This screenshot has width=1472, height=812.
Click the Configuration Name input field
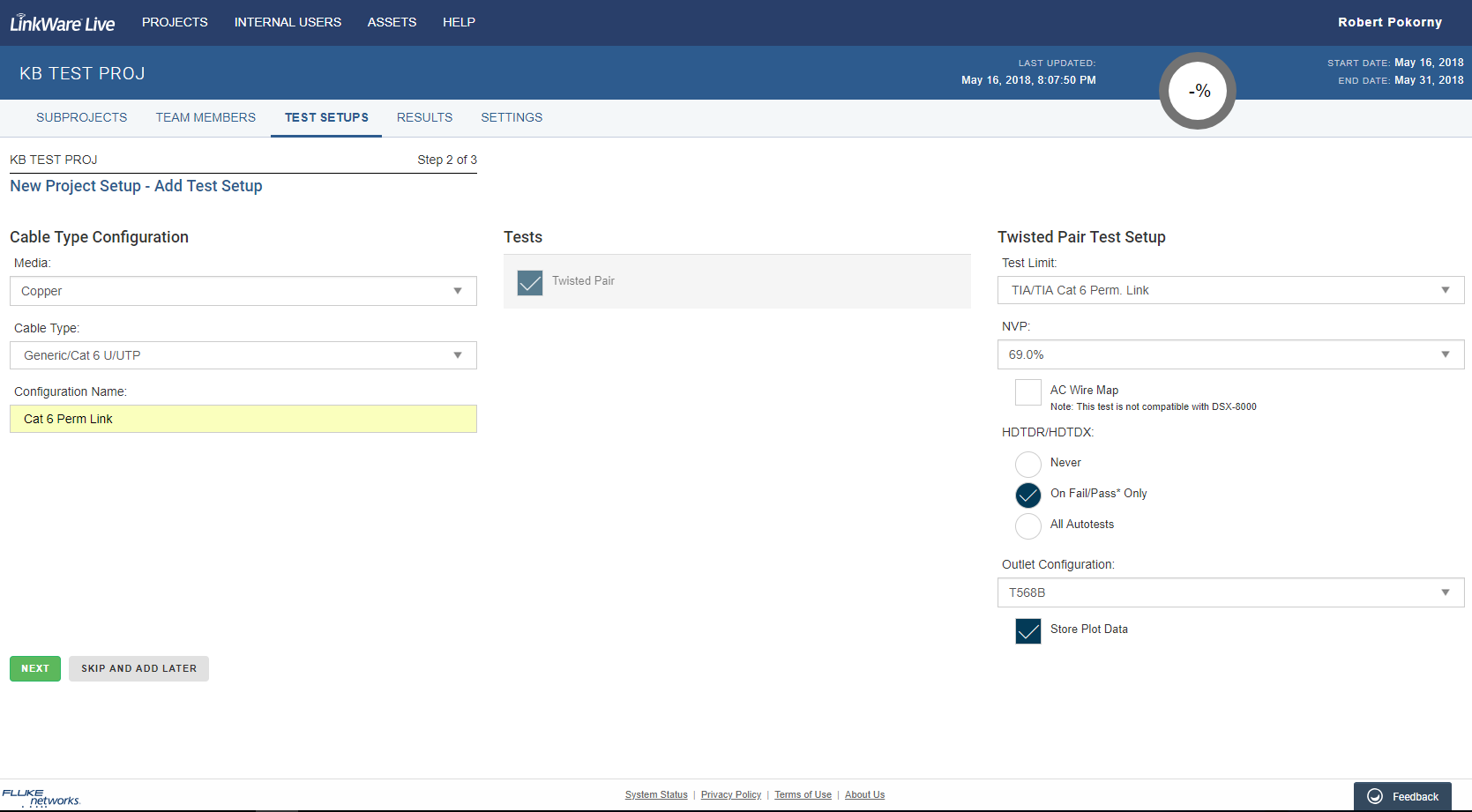pyautogui.click(x=243, y=419)
